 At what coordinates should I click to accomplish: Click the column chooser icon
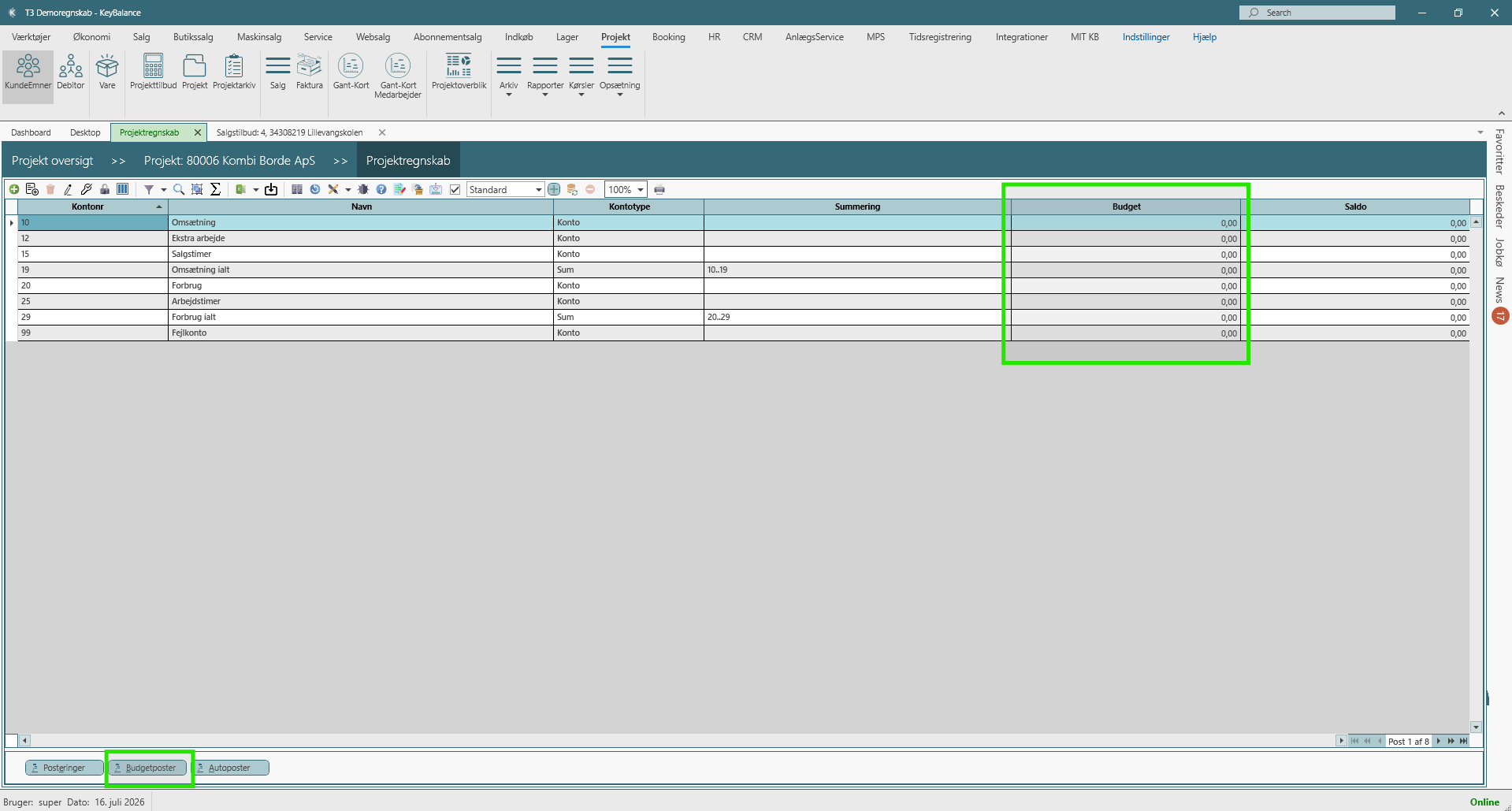click(x=123, y=189)
